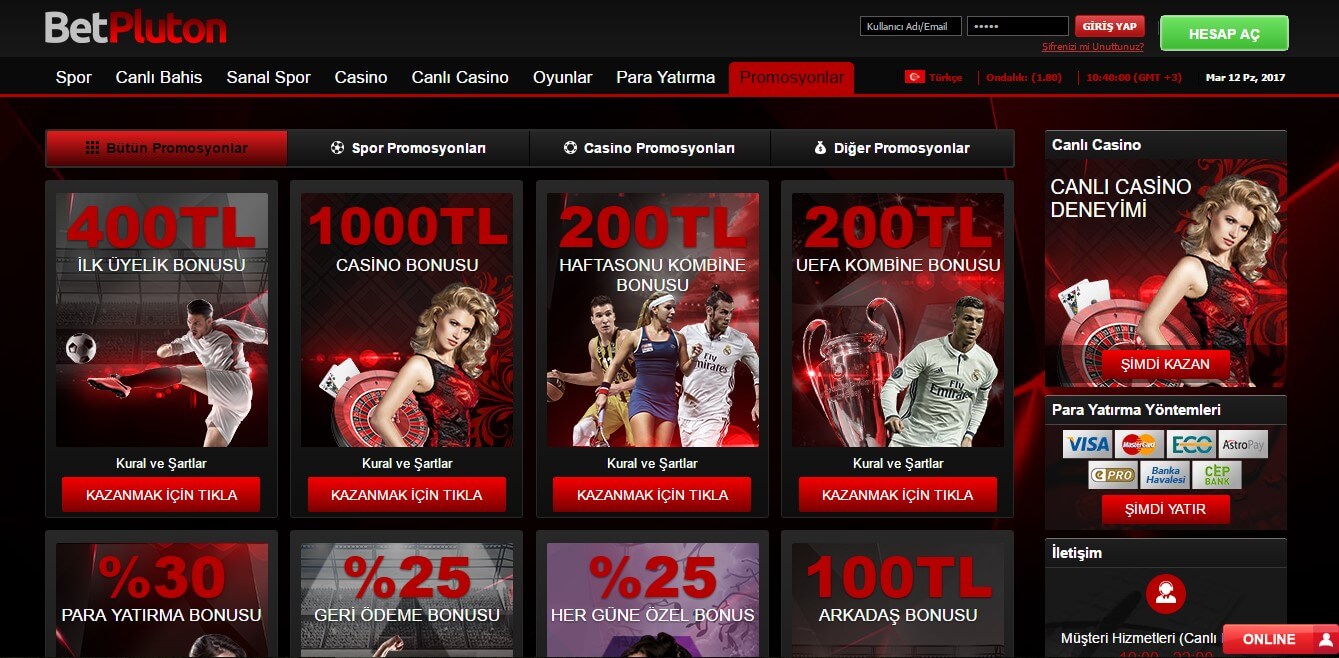The height and width of the screenshot is (658, 1339).
Task: Click the Şifrenizi mi Unuttunuz link
Action: [x=1093, y=47]
